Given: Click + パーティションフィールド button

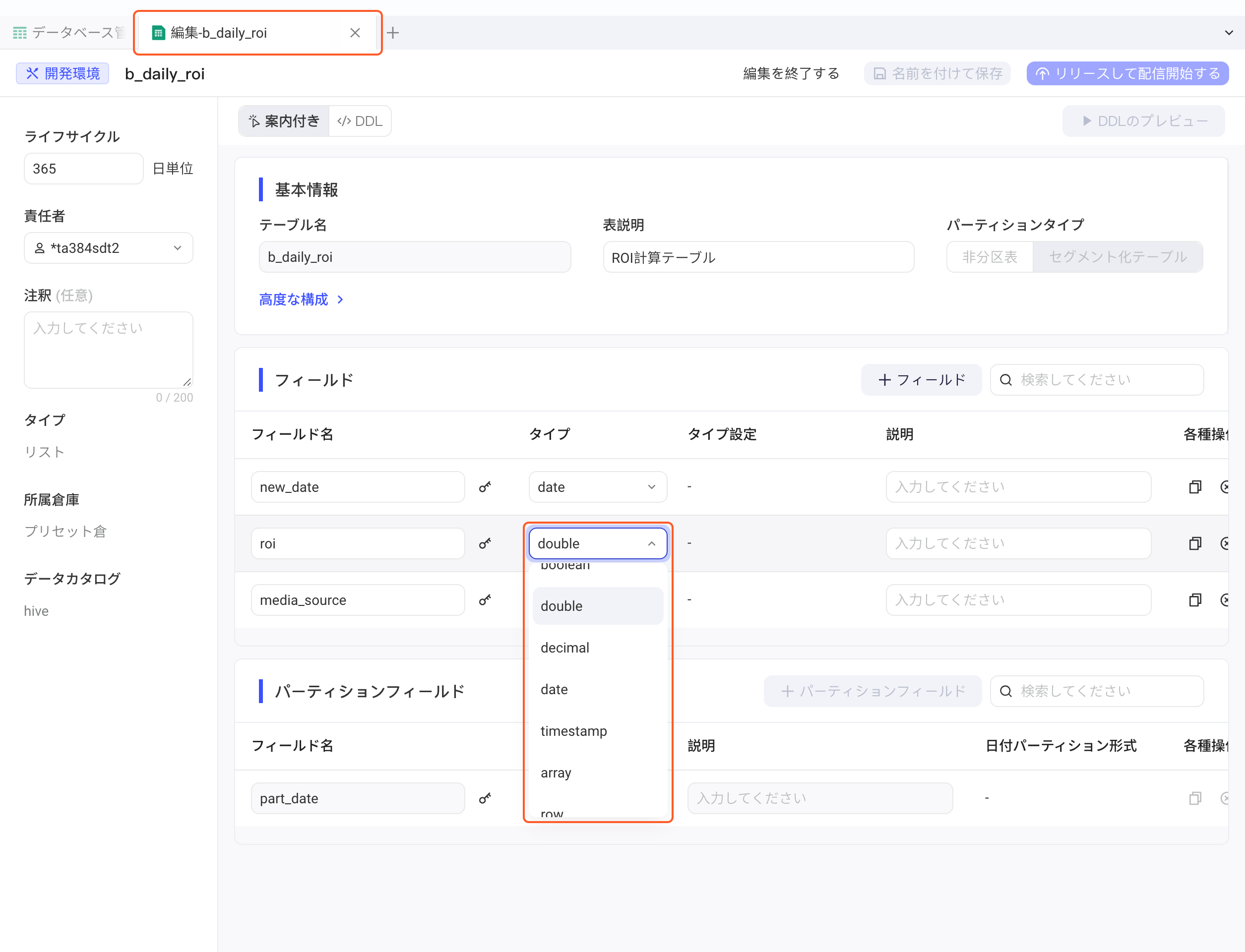Looking at the screenshot, I should coord(872,691).
